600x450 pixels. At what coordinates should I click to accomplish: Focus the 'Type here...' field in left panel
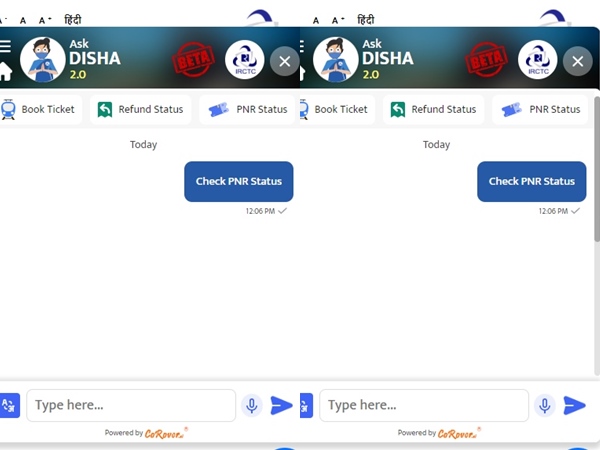[130, 405]
